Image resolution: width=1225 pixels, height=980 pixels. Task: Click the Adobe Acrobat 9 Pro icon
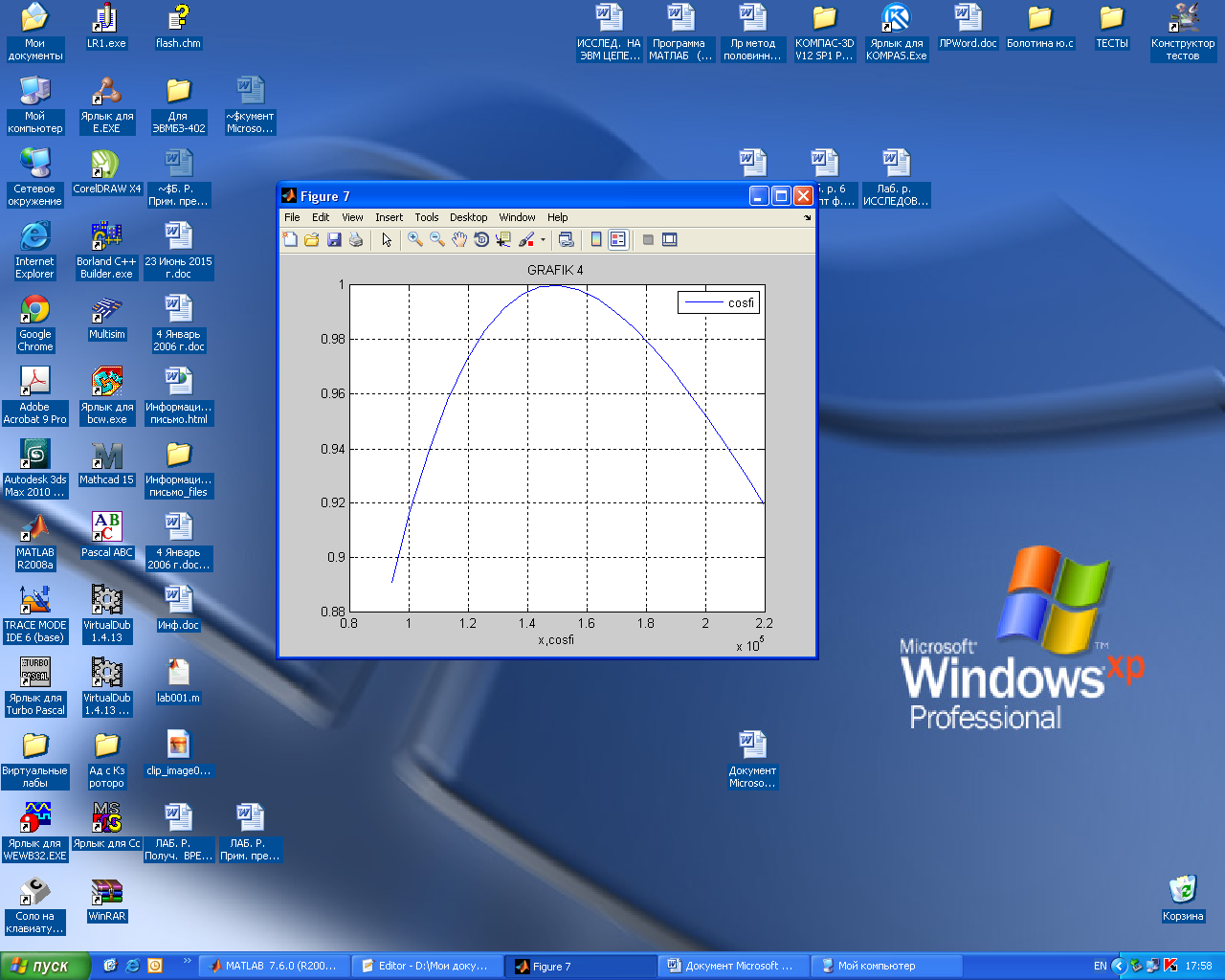pyautogui.click(x=35, y=397)
